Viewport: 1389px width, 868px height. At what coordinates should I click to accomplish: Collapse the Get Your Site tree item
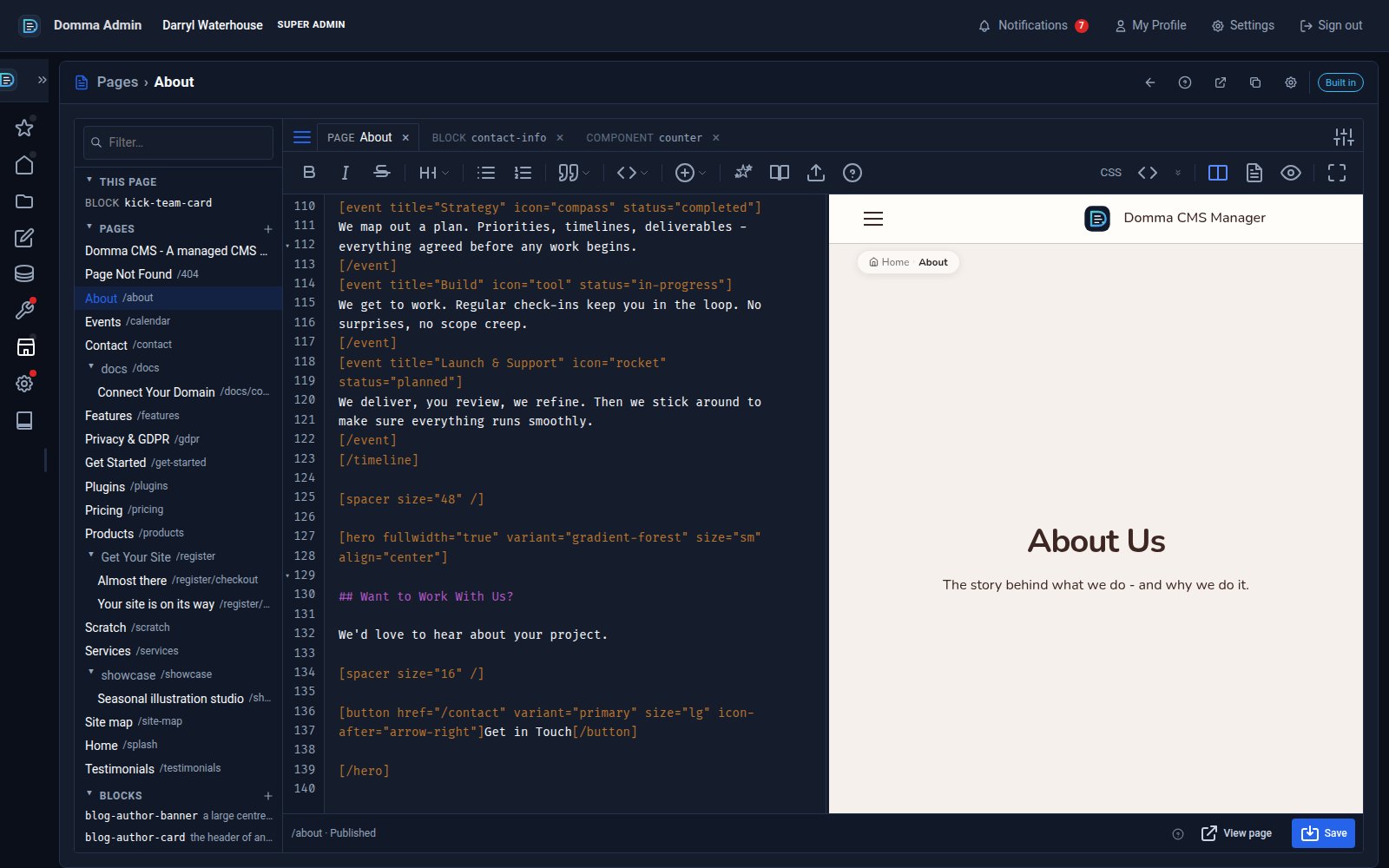91,556
